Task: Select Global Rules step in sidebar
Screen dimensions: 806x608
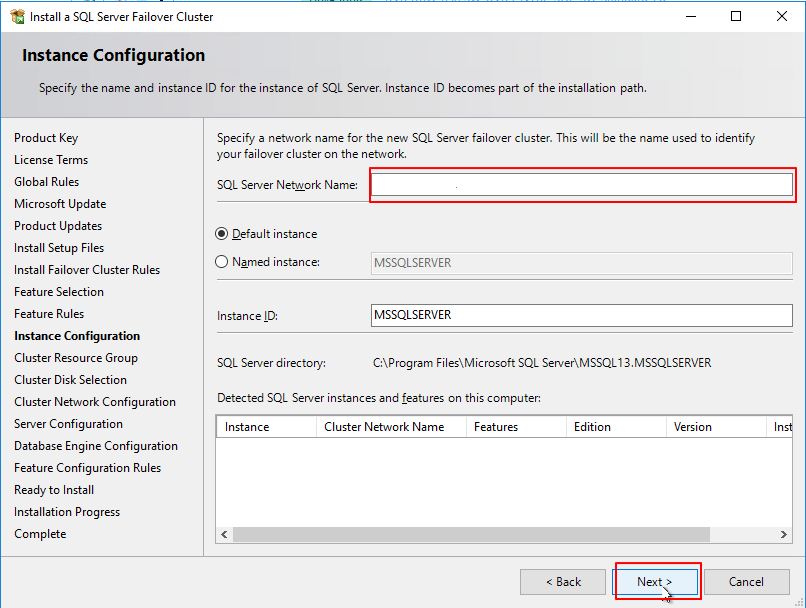Action: (x=47, y=182)
